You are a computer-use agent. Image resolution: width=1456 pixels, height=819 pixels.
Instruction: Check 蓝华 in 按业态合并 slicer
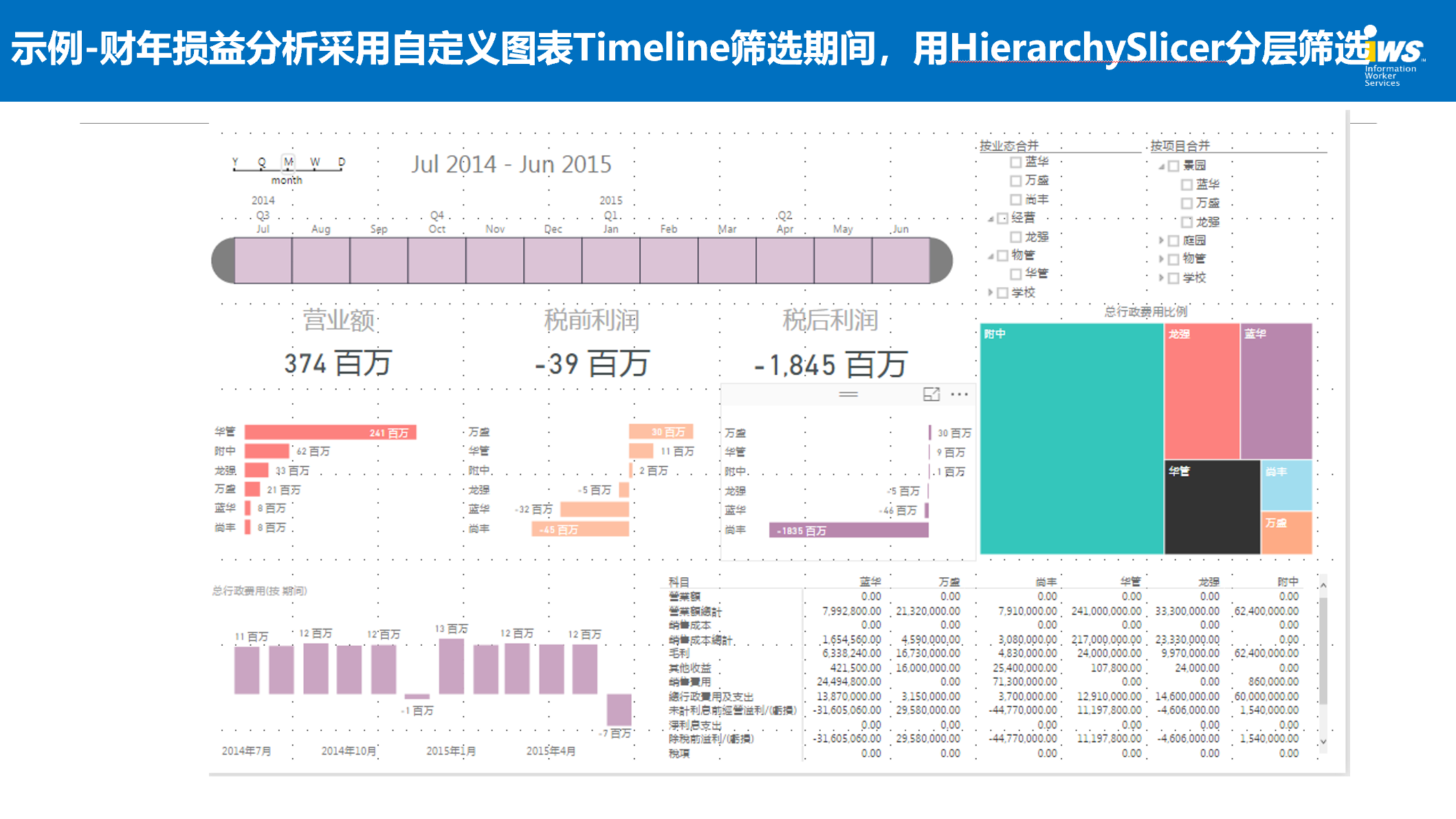click(1015, 162)
